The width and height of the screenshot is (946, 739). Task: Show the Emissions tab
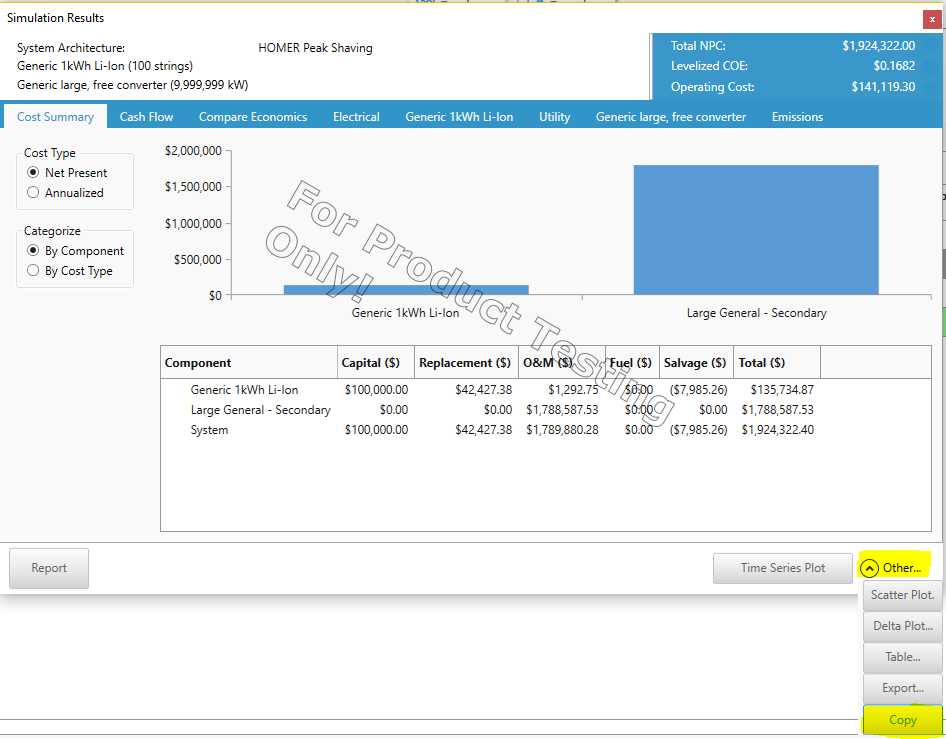point(797,117)
